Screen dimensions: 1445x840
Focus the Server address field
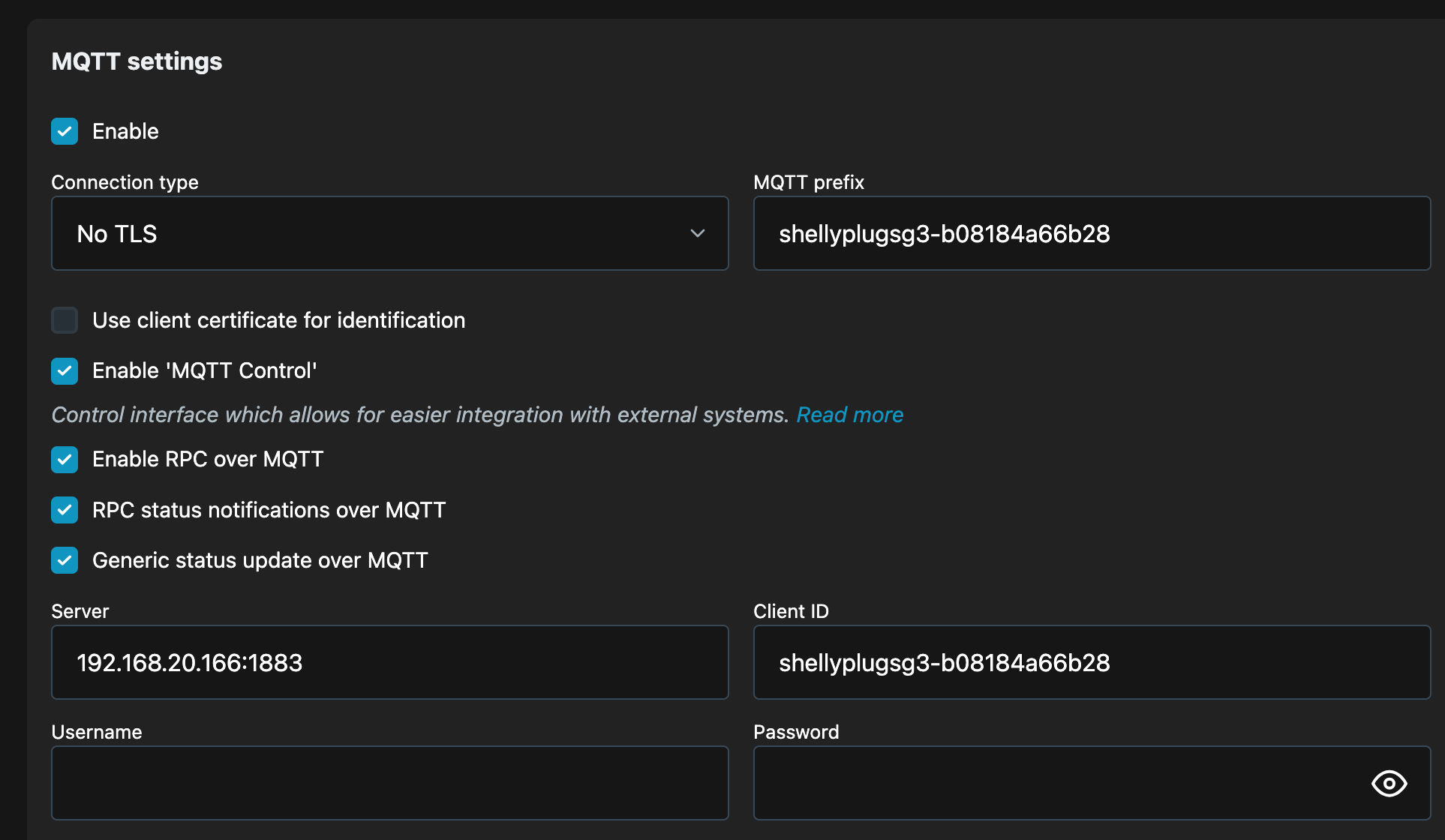(x=389, y=663)
